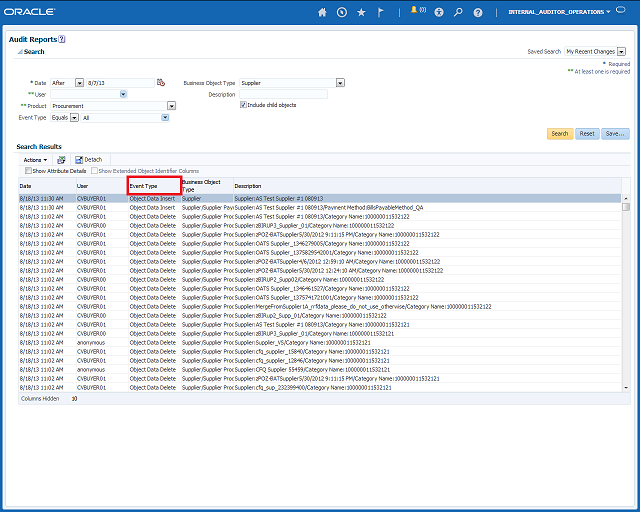Sort by Event Type column header

point(154,186)
